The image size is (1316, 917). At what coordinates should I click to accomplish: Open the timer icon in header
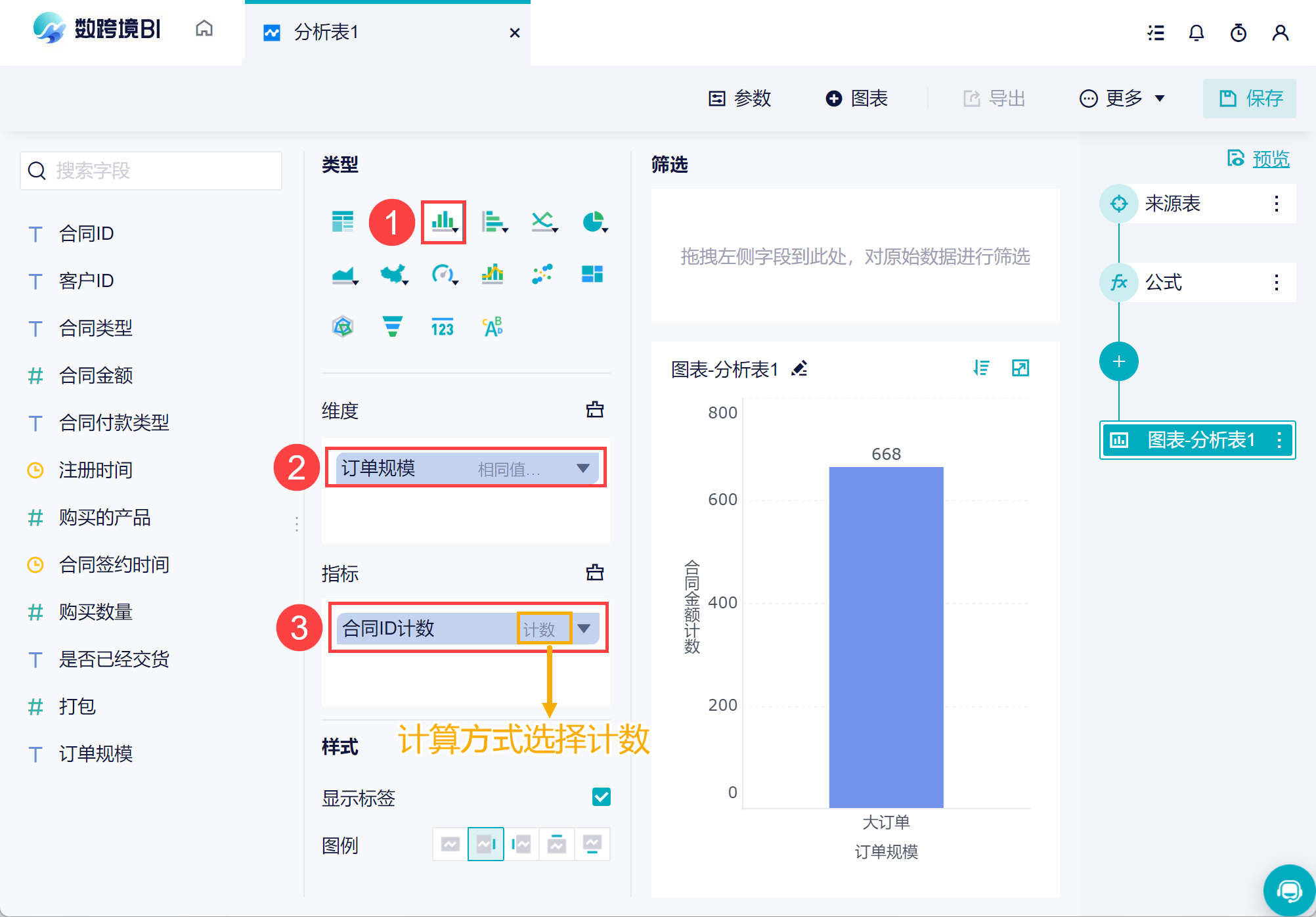coord(1239,33)
